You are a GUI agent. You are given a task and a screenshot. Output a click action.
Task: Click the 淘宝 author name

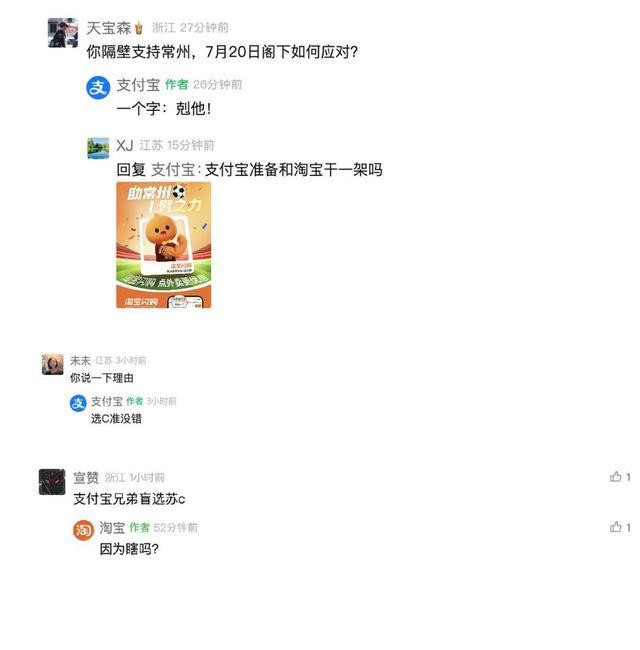coord(112,528)
